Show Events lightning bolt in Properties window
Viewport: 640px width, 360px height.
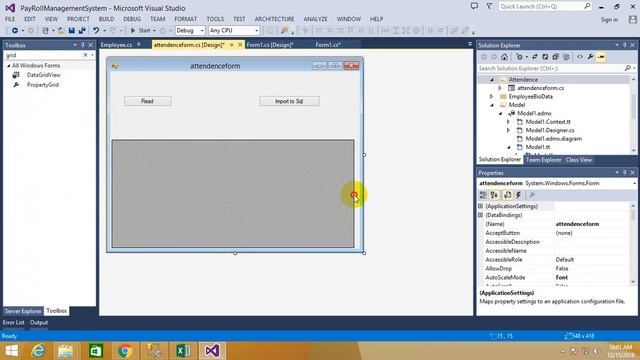518,195
